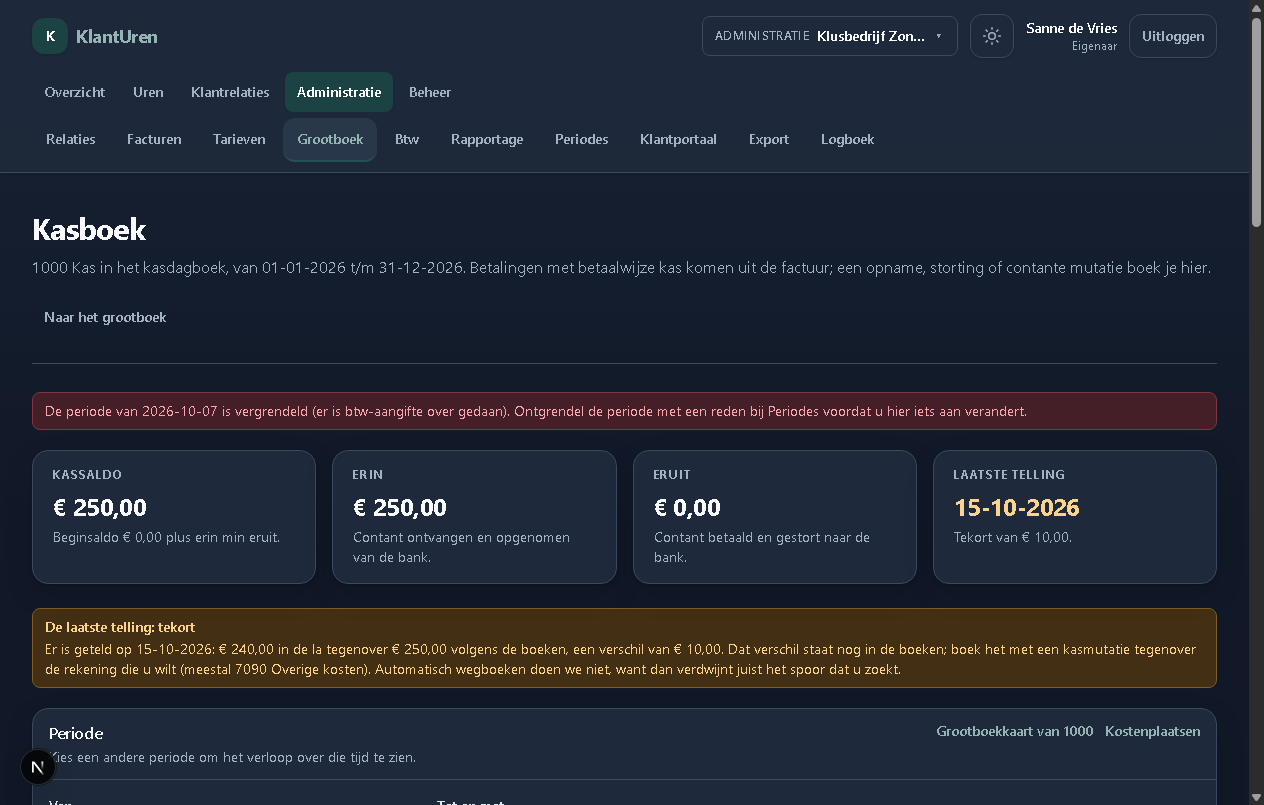This screenshot has width=1264, height=805.
Task: Click the Periode section heading
Action: point(76,734)
